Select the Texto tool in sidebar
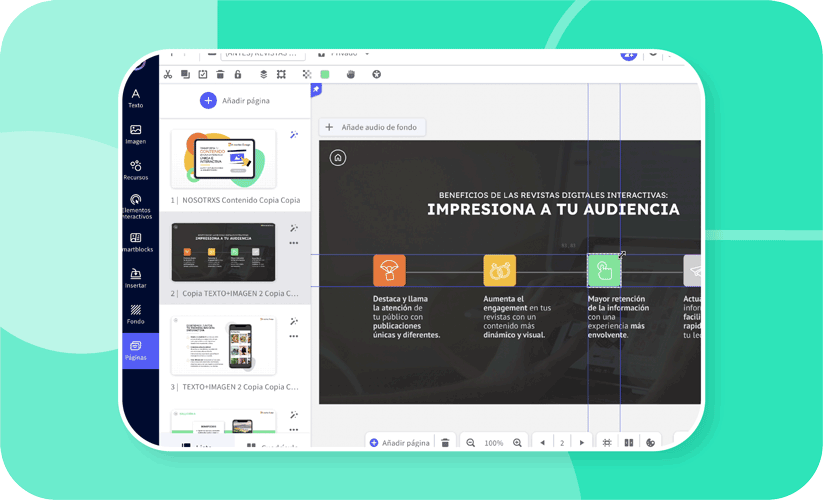The width and height of the screenshot is (823, 500). [135, 98]
